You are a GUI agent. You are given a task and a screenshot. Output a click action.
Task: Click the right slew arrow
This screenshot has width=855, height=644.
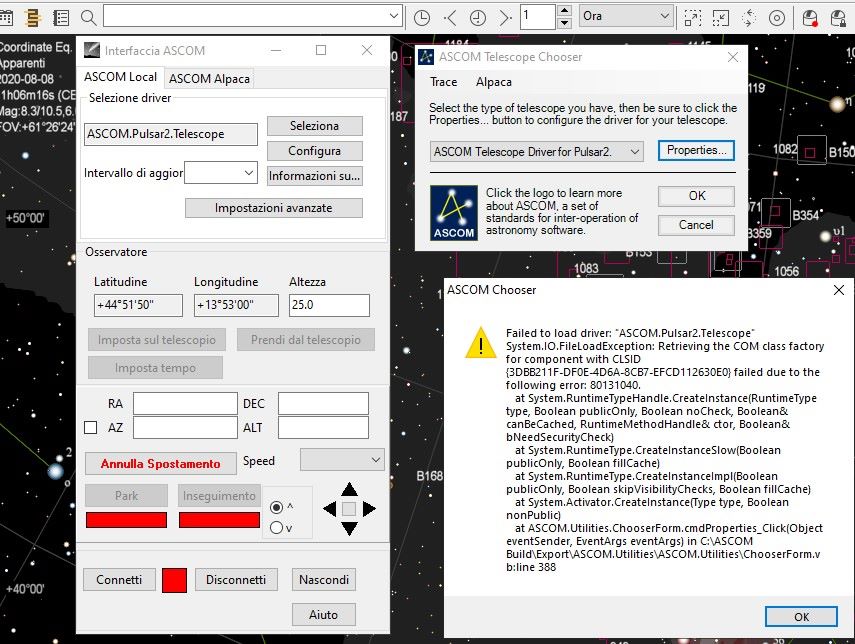(x=369, y=509)
